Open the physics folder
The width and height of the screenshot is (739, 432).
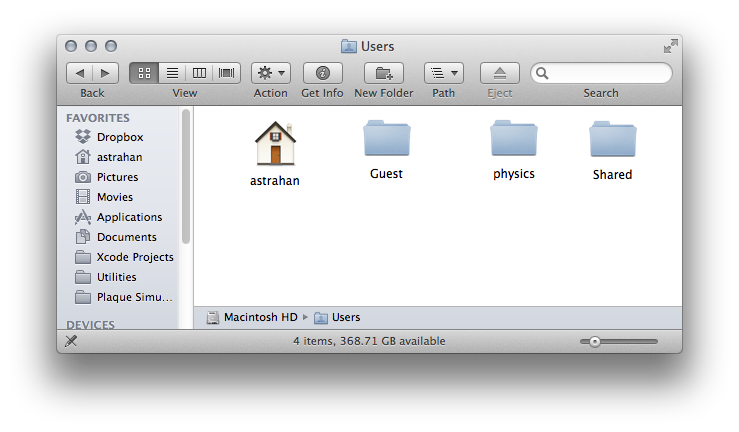click(513, 140)
